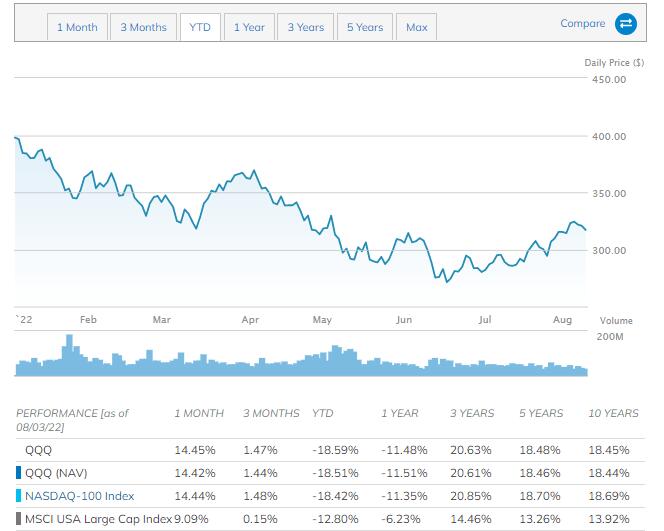Click the 10 YEARS column header

(x=613, y=413)
